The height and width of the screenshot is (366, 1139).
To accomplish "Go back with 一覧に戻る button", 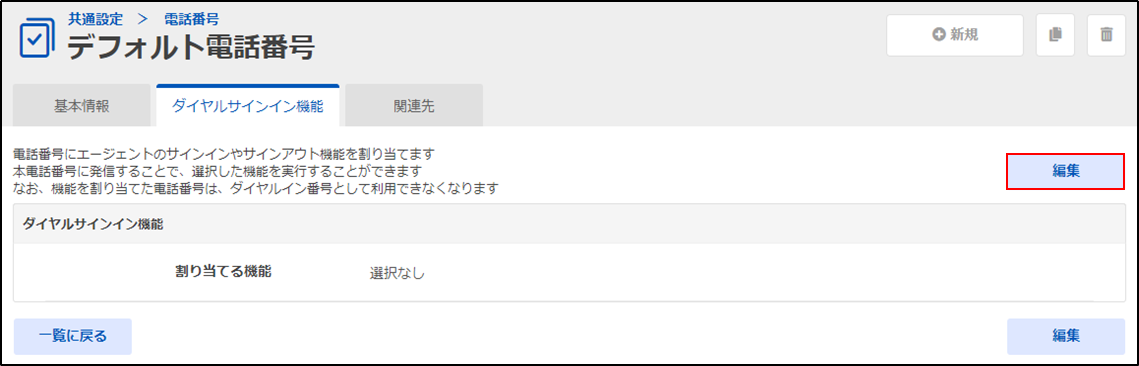I will (73, 336).
